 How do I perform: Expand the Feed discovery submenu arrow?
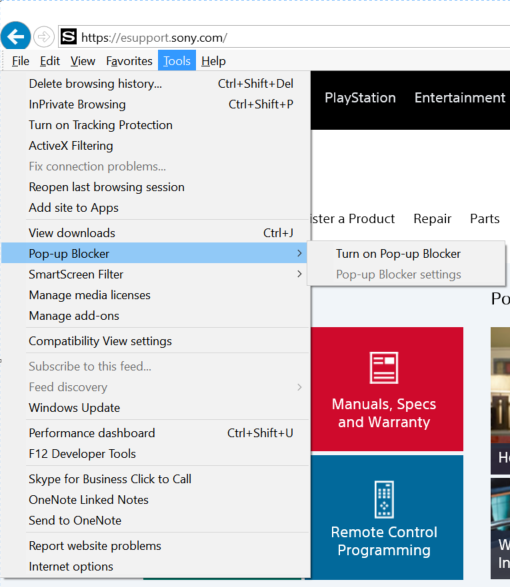[x=299, y=387]
